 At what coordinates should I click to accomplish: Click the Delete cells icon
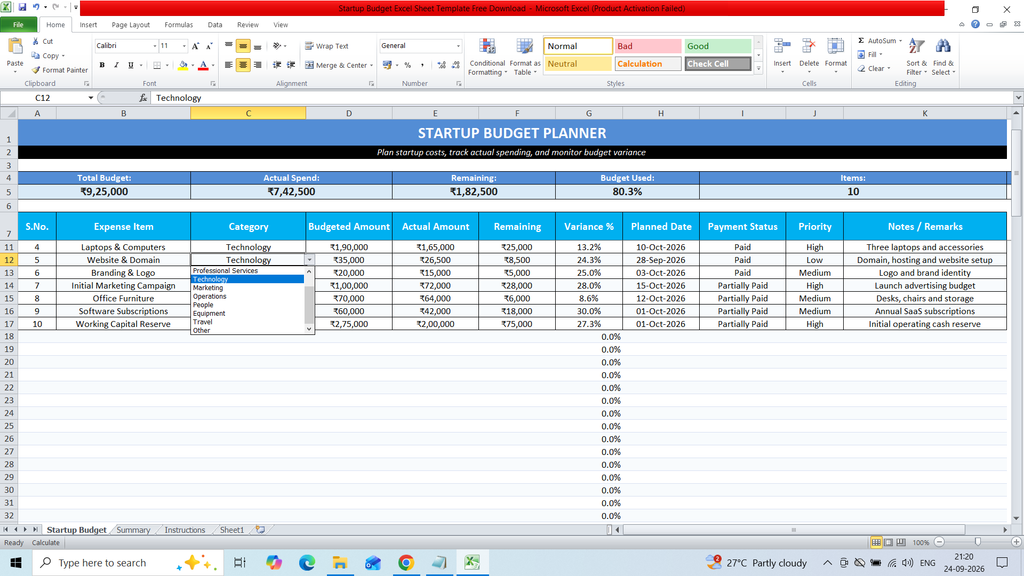tap(808, 47)
